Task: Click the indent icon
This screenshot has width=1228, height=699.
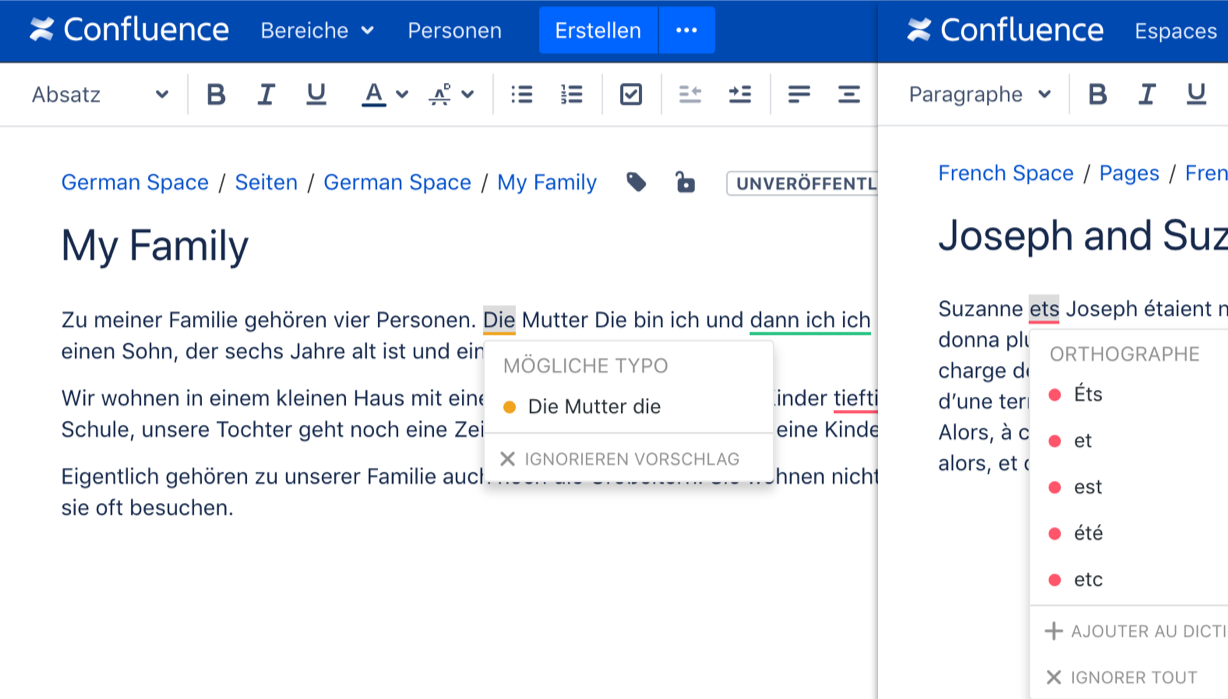Action: 740,95
